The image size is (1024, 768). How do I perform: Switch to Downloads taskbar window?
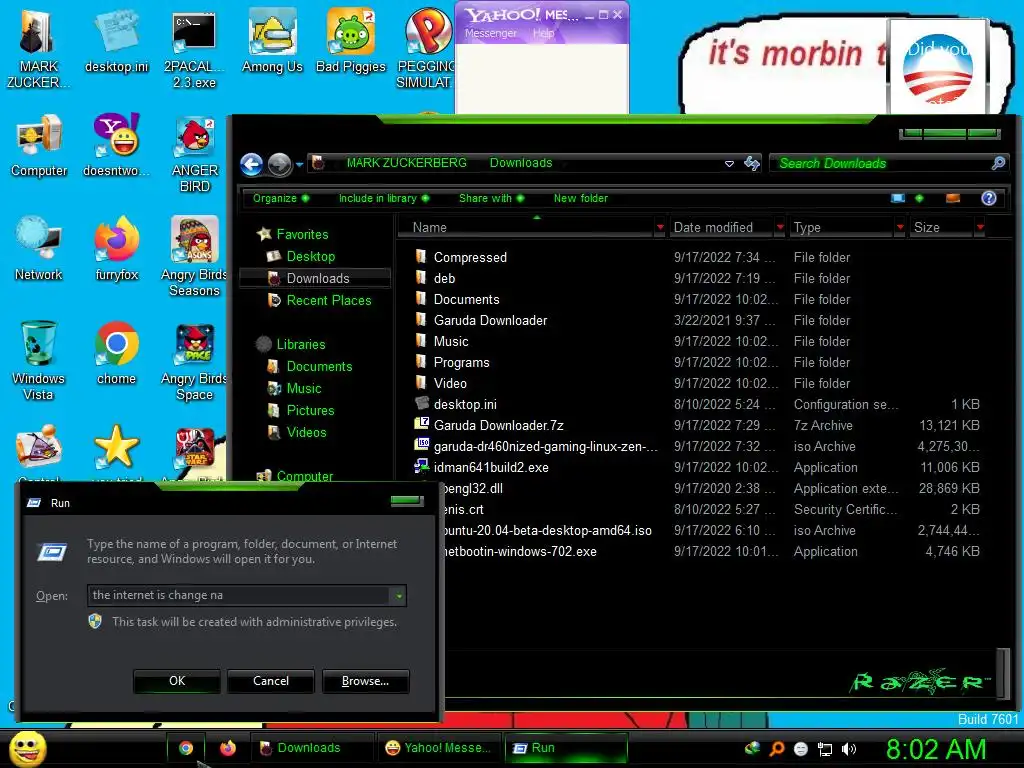[x=312, y=748]
